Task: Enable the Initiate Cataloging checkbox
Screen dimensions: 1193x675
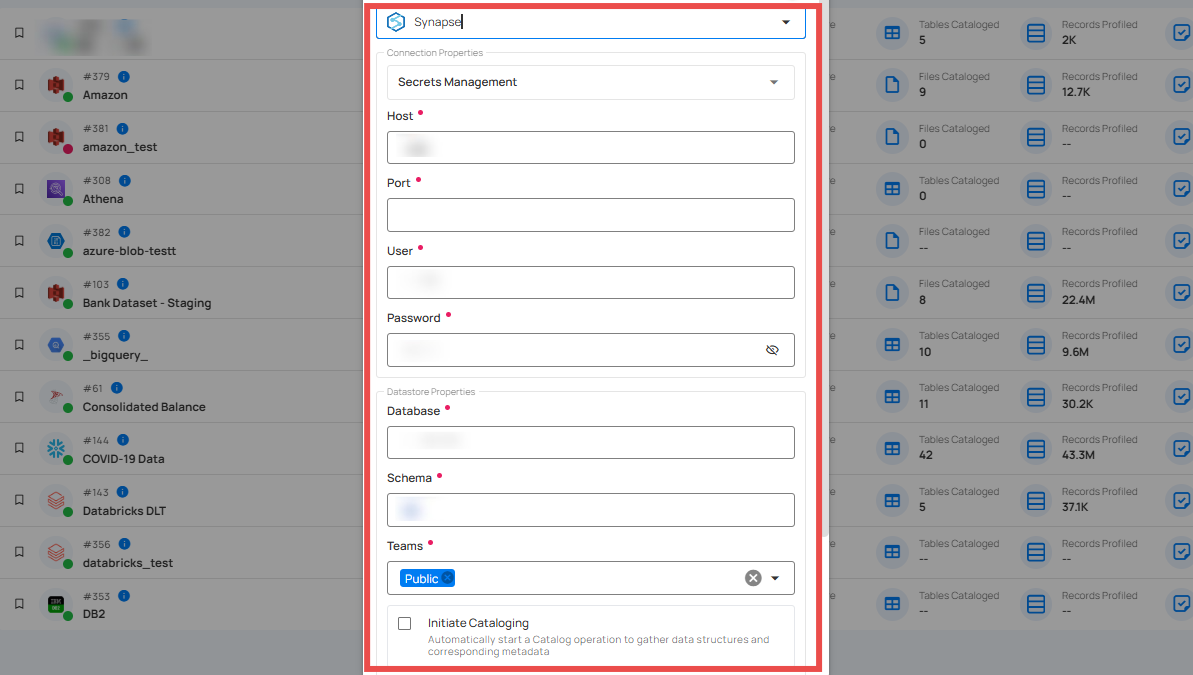Action: coord(404,623)
